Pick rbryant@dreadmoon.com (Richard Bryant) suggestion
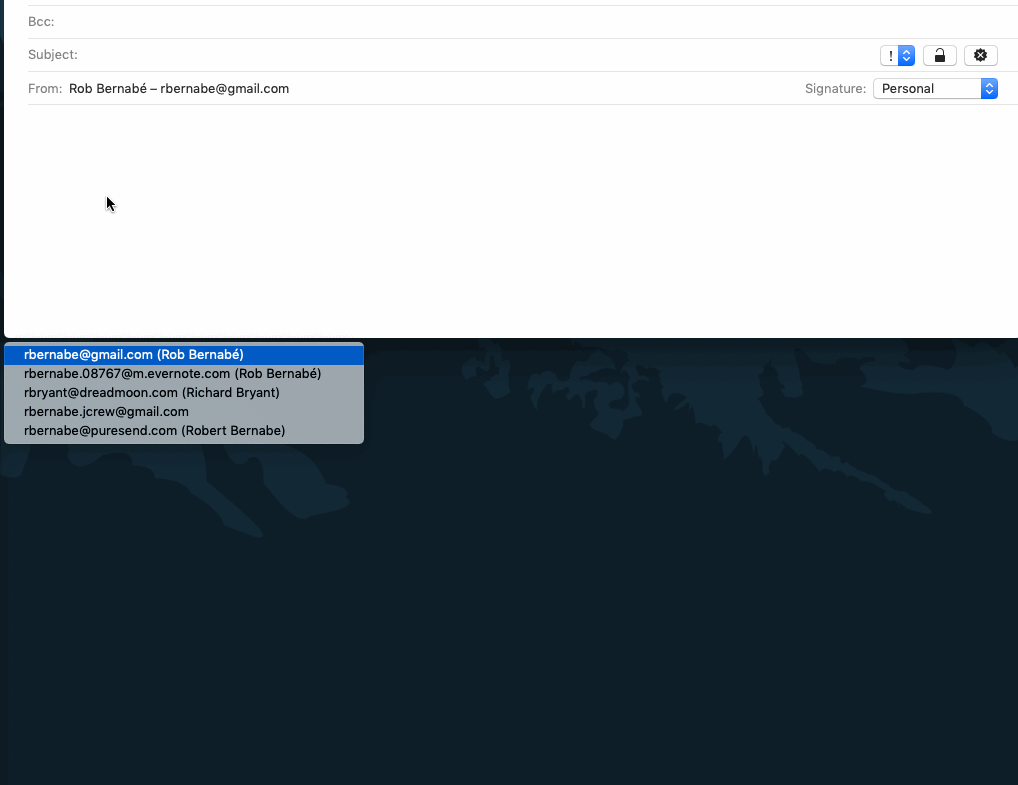Screen dimensions: 1018x785 [x=184, y=393]
